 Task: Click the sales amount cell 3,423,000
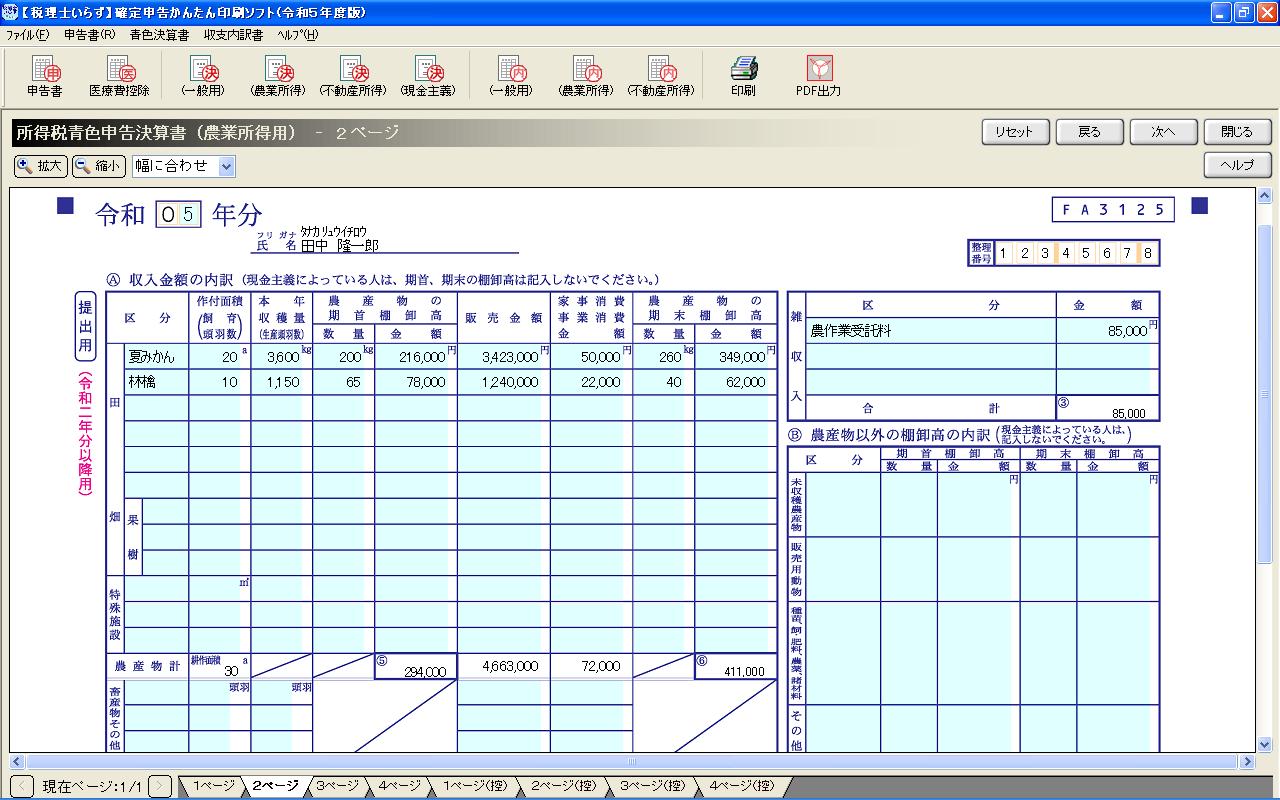point(503,356)
